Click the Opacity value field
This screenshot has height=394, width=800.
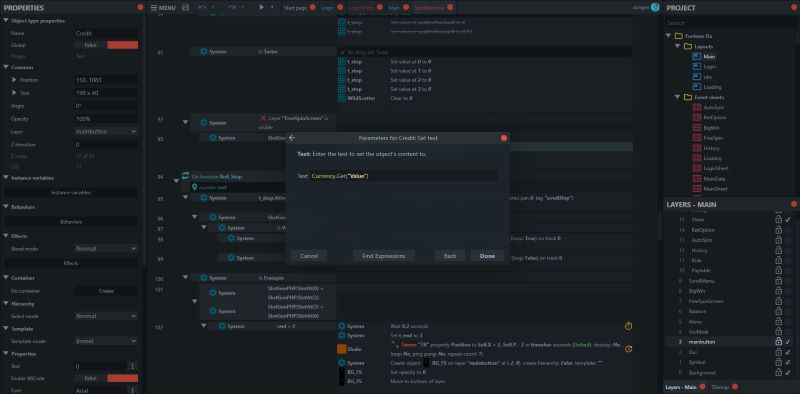106,118
